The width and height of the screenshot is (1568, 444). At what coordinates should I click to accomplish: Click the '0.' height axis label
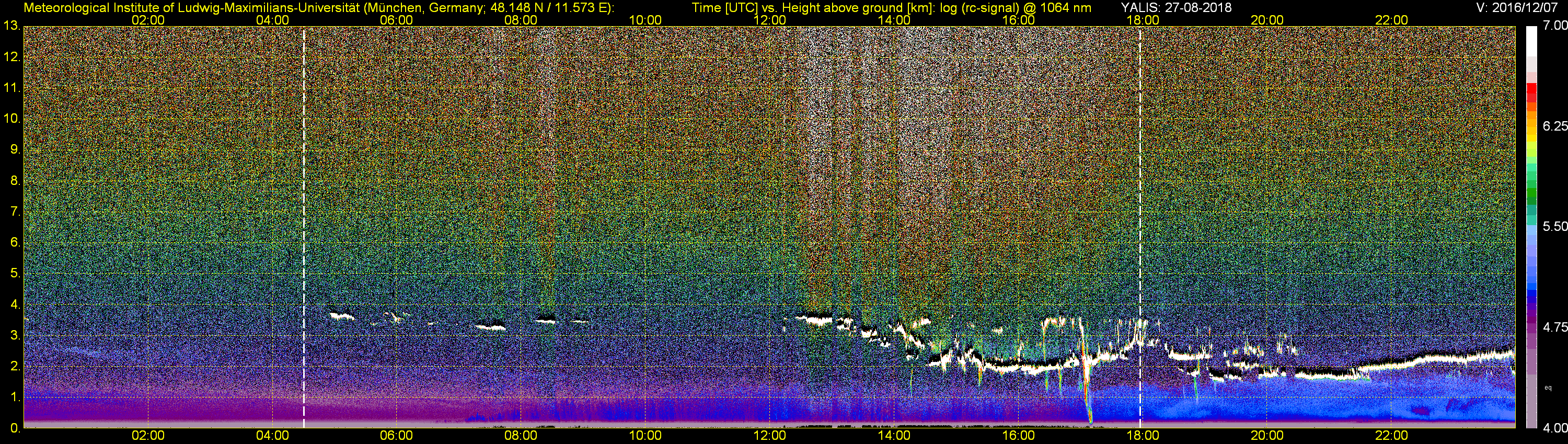tap(16, 428)
